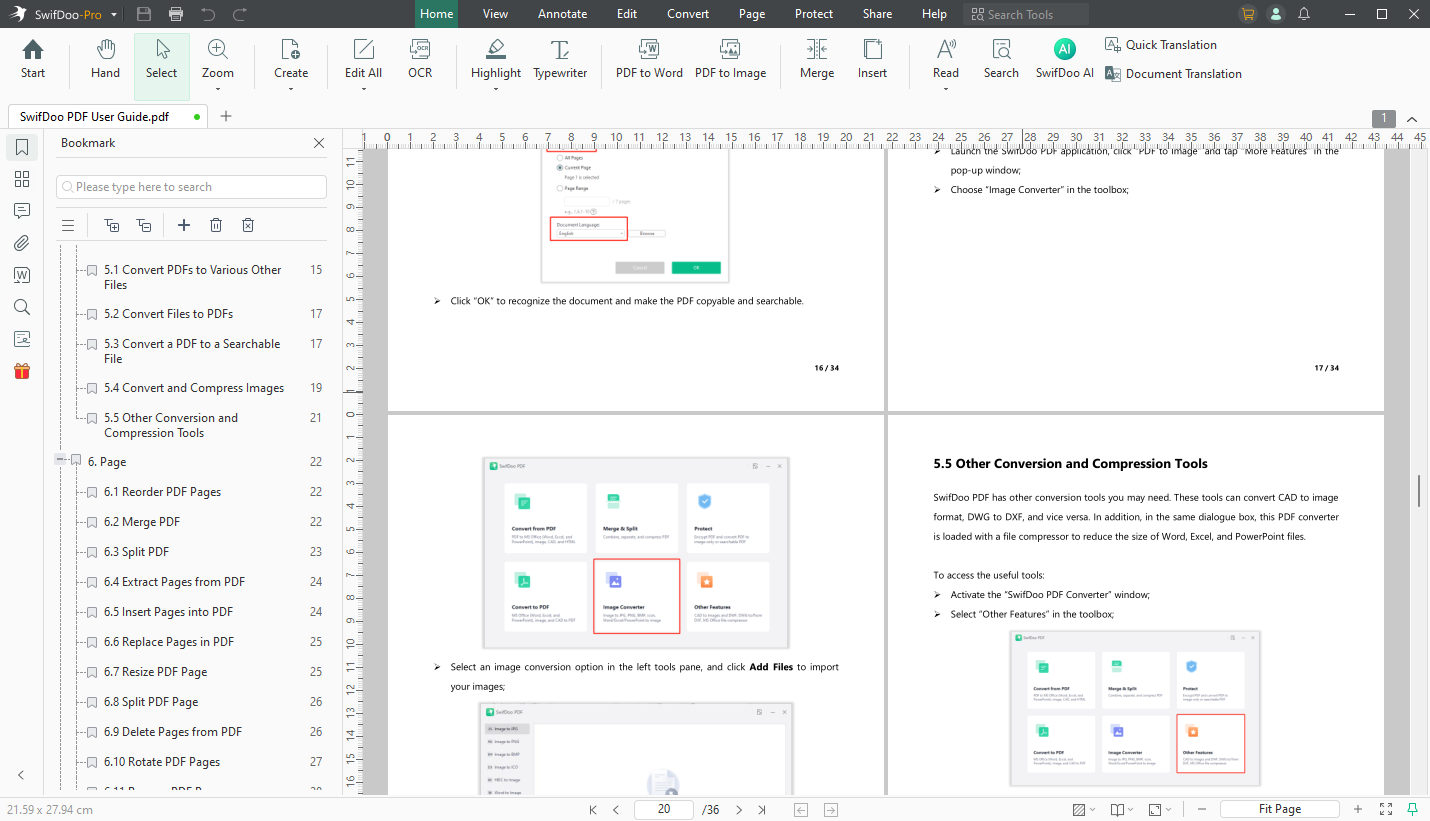Image resolution: width=1430 pixels, height=821 pixels.
Task: Click Quick Translation
Action: coord(1161,44)
